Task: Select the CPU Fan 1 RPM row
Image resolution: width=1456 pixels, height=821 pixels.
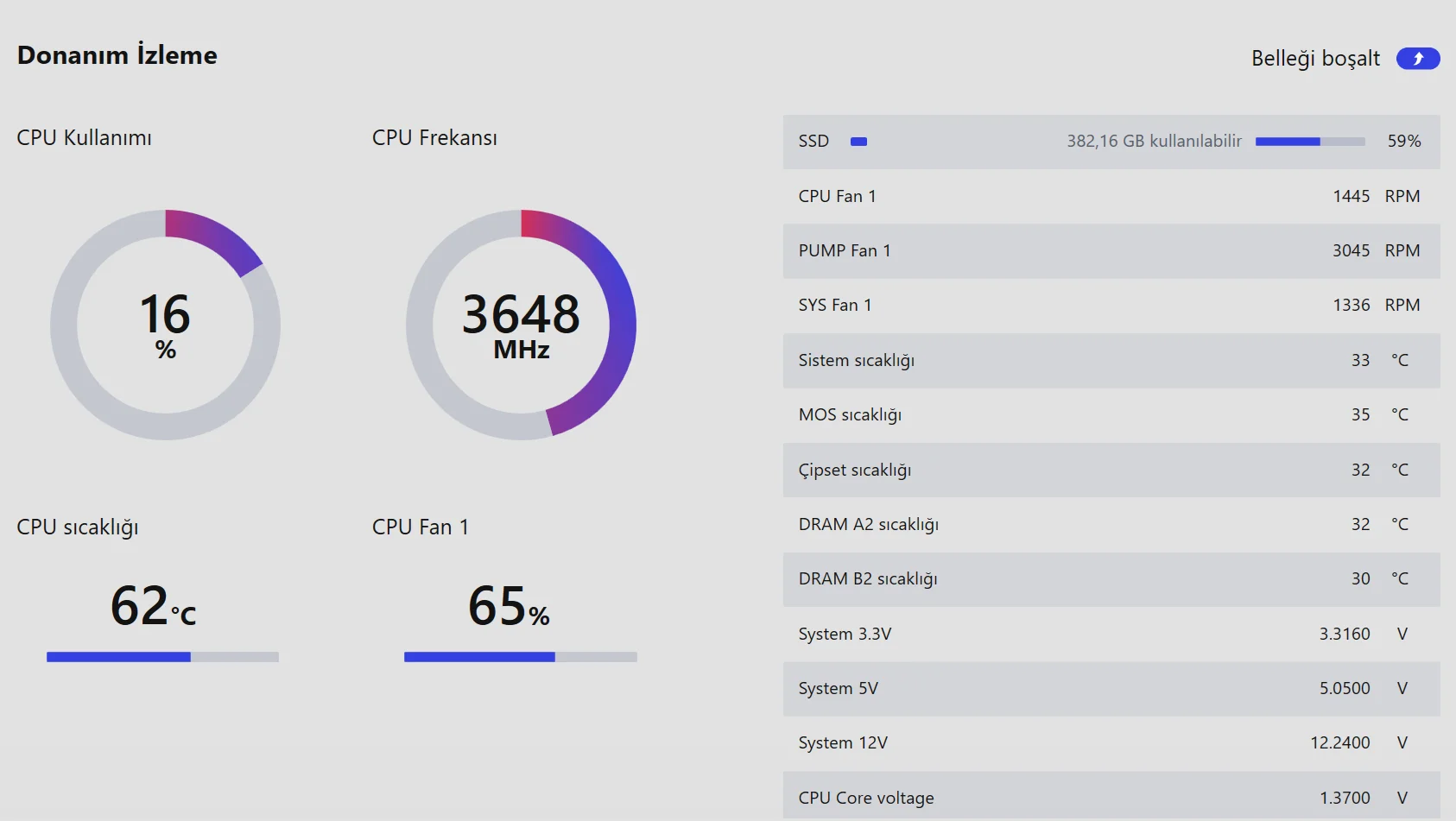Action: click(1111, 196)
